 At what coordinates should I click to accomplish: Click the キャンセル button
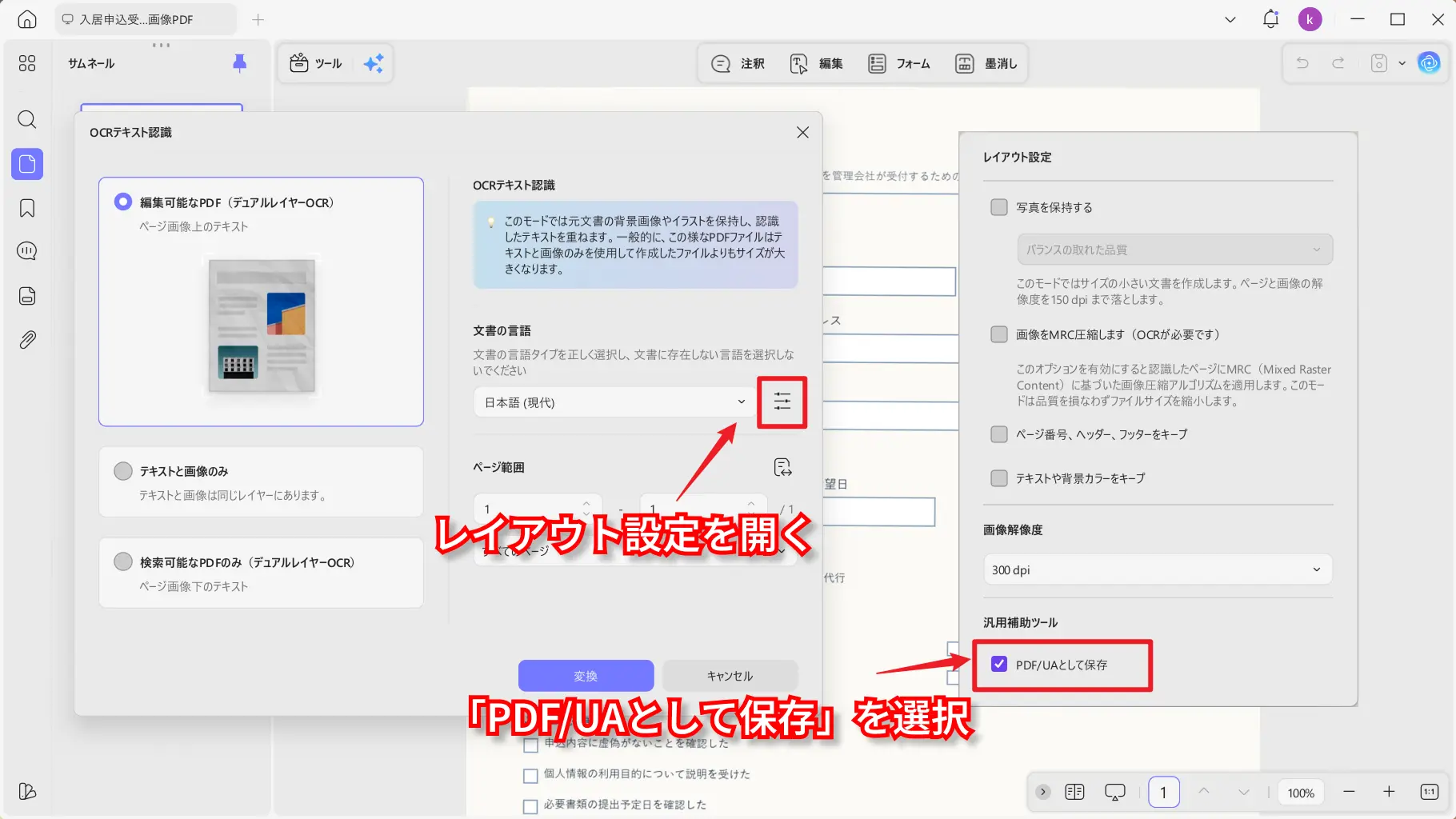click(x=730, y=676)
